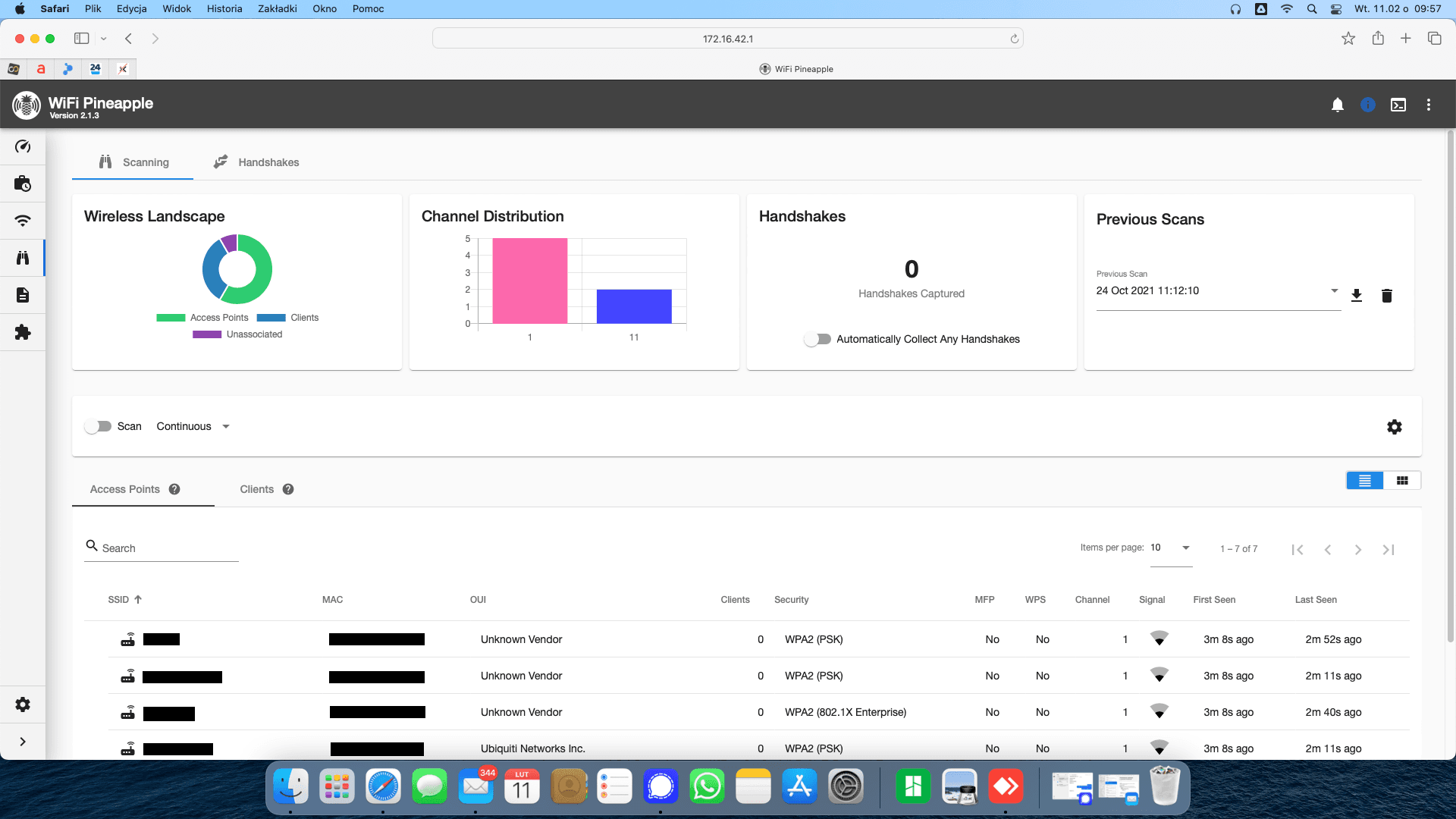Open sidebar Settings gear icon
1456x819 pixels.
coord(23,704)
